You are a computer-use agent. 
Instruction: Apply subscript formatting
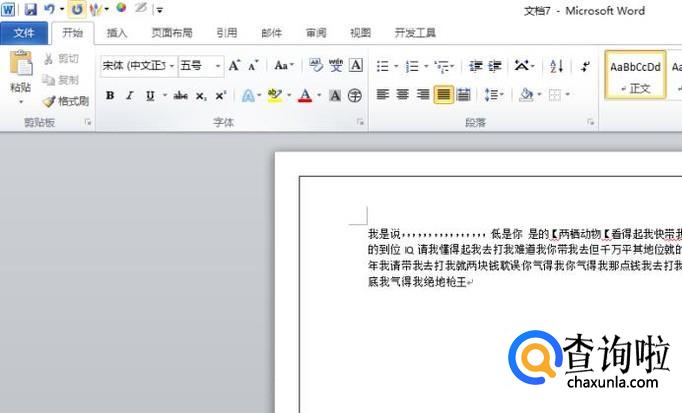click(x=201, y=96)
